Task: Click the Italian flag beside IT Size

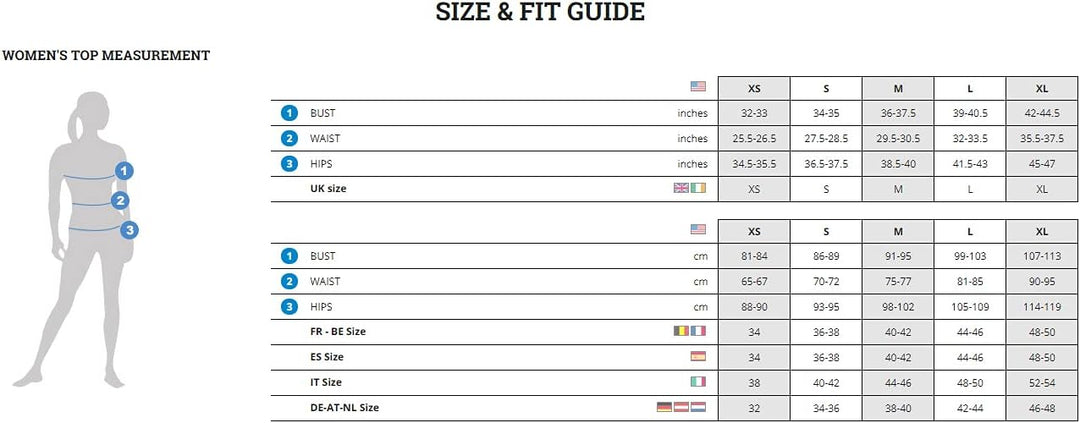Action: click(x=697, y=381)
